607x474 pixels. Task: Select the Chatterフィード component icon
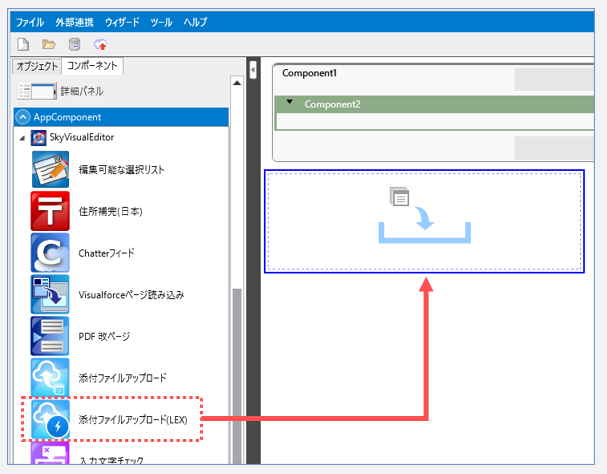pyautogui.click(x=50, y=253)
